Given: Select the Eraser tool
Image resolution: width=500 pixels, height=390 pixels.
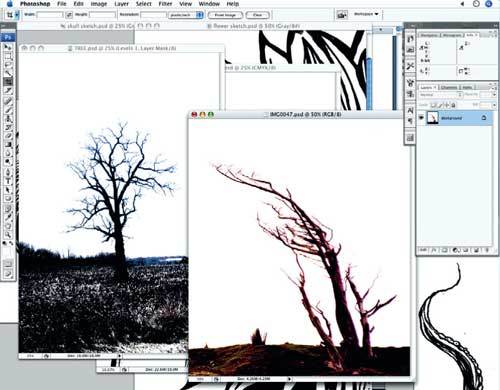Looking at the screenshot, I should [8, 136].
